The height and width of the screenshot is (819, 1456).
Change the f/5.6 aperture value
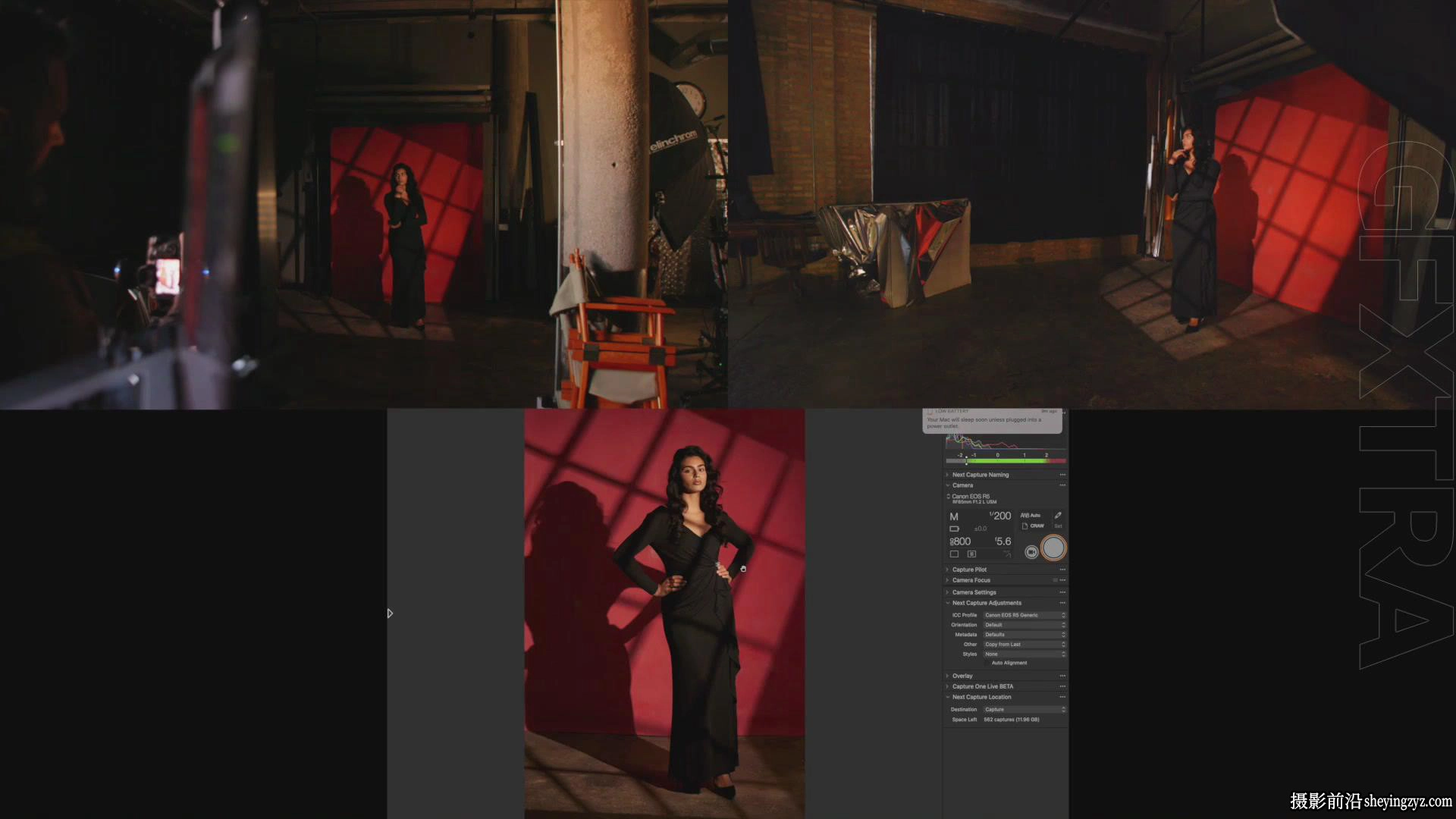(x=1003, y=541)
